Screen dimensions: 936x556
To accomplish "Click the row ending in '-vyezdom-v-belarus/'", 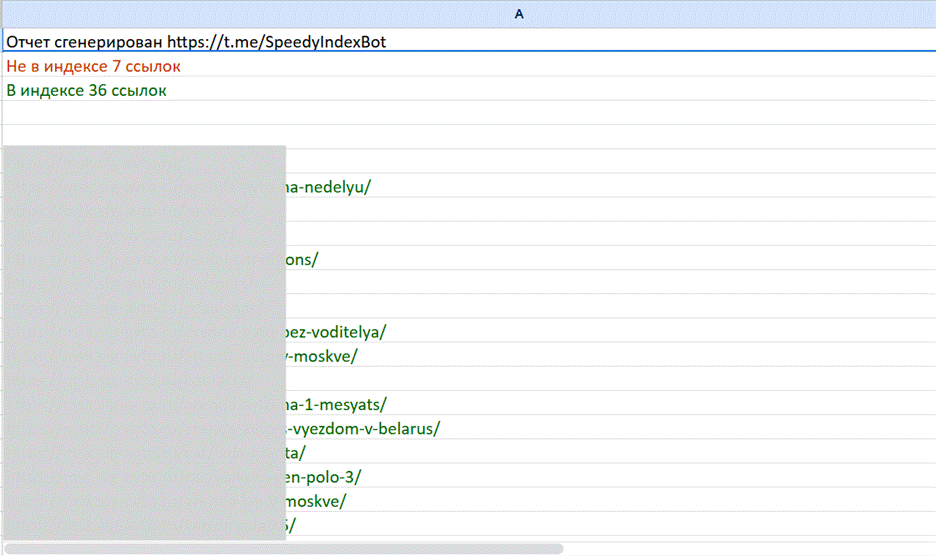I will (469, 428).
